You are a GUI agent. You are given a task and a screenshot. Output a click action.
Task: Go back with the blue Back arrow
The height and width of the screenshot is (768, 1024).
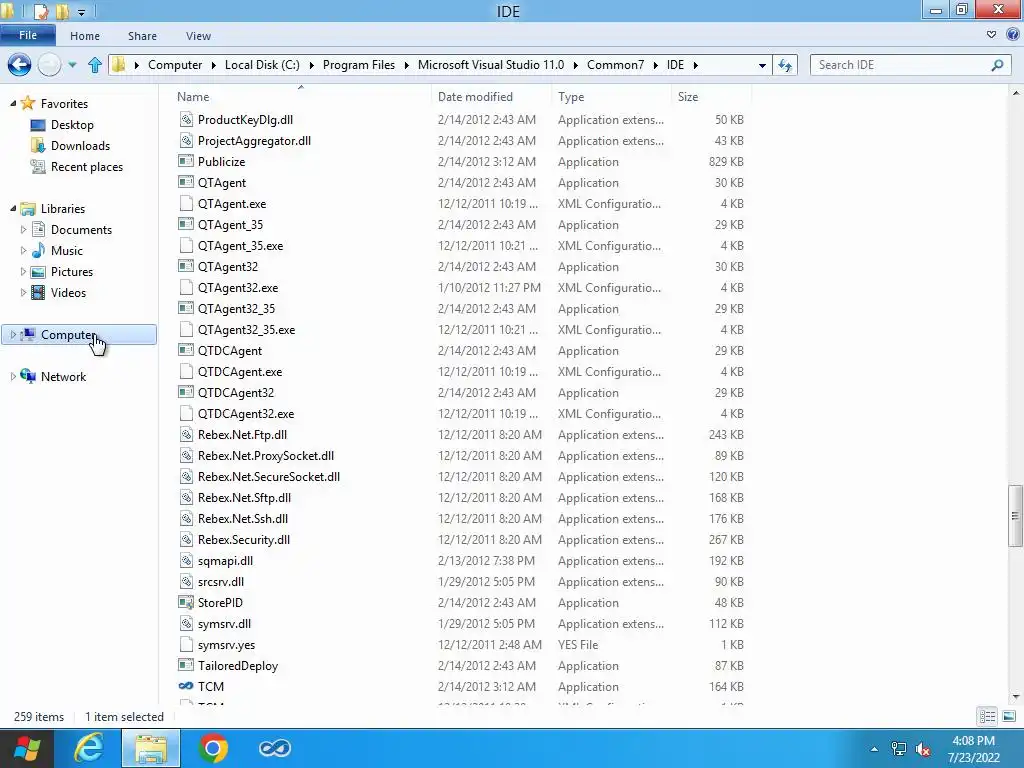pos(20,65)
